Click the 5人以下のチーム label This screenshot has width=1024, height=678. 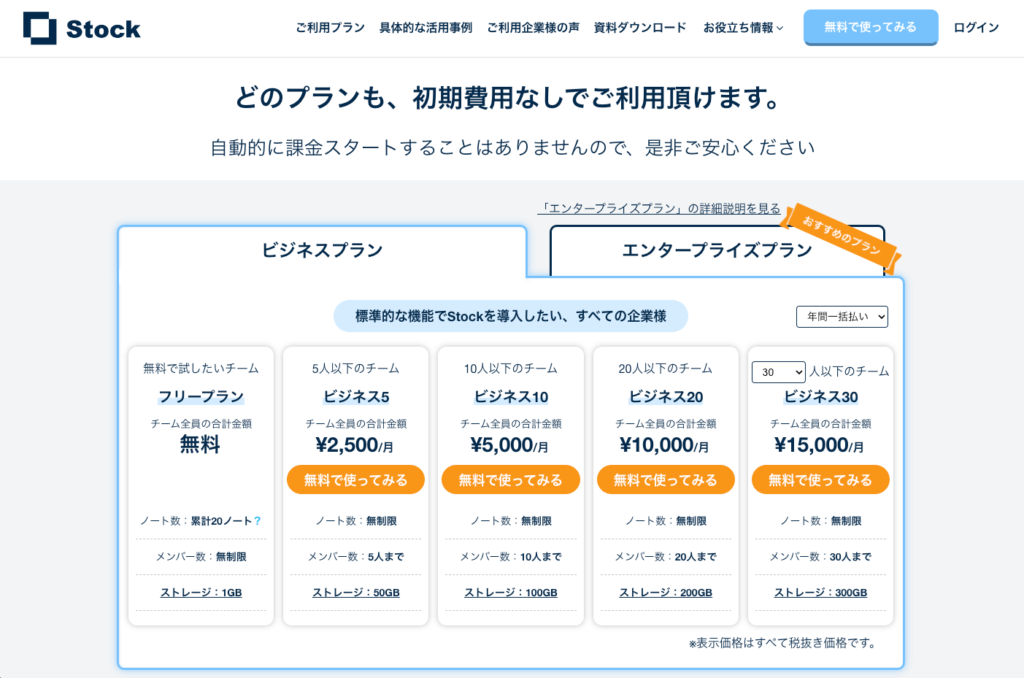point(356,369)
